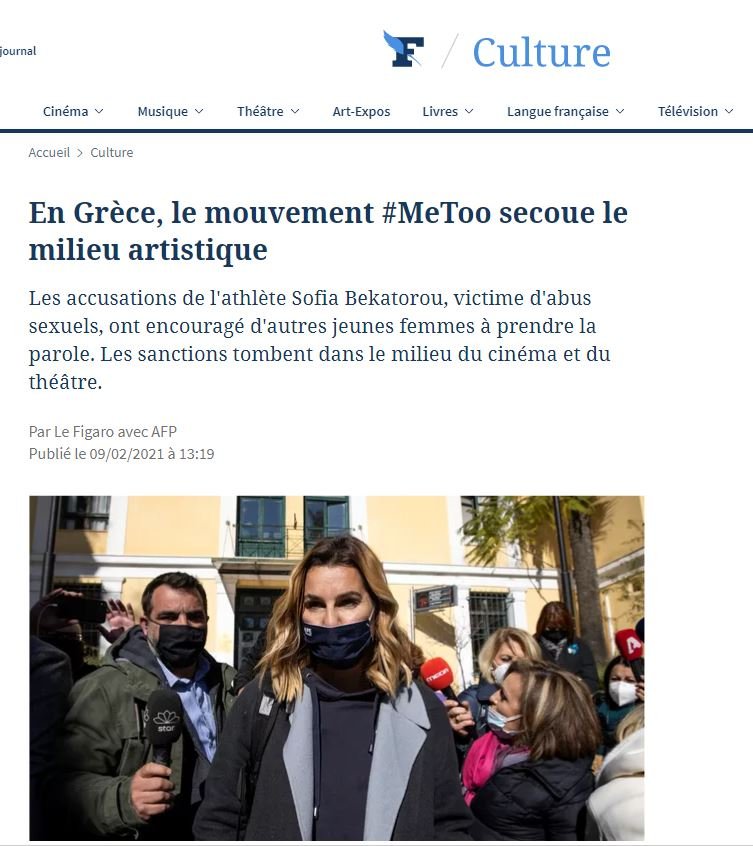
Task: Click the author line Le Figaro avec AFP
Action: [102, 432]
